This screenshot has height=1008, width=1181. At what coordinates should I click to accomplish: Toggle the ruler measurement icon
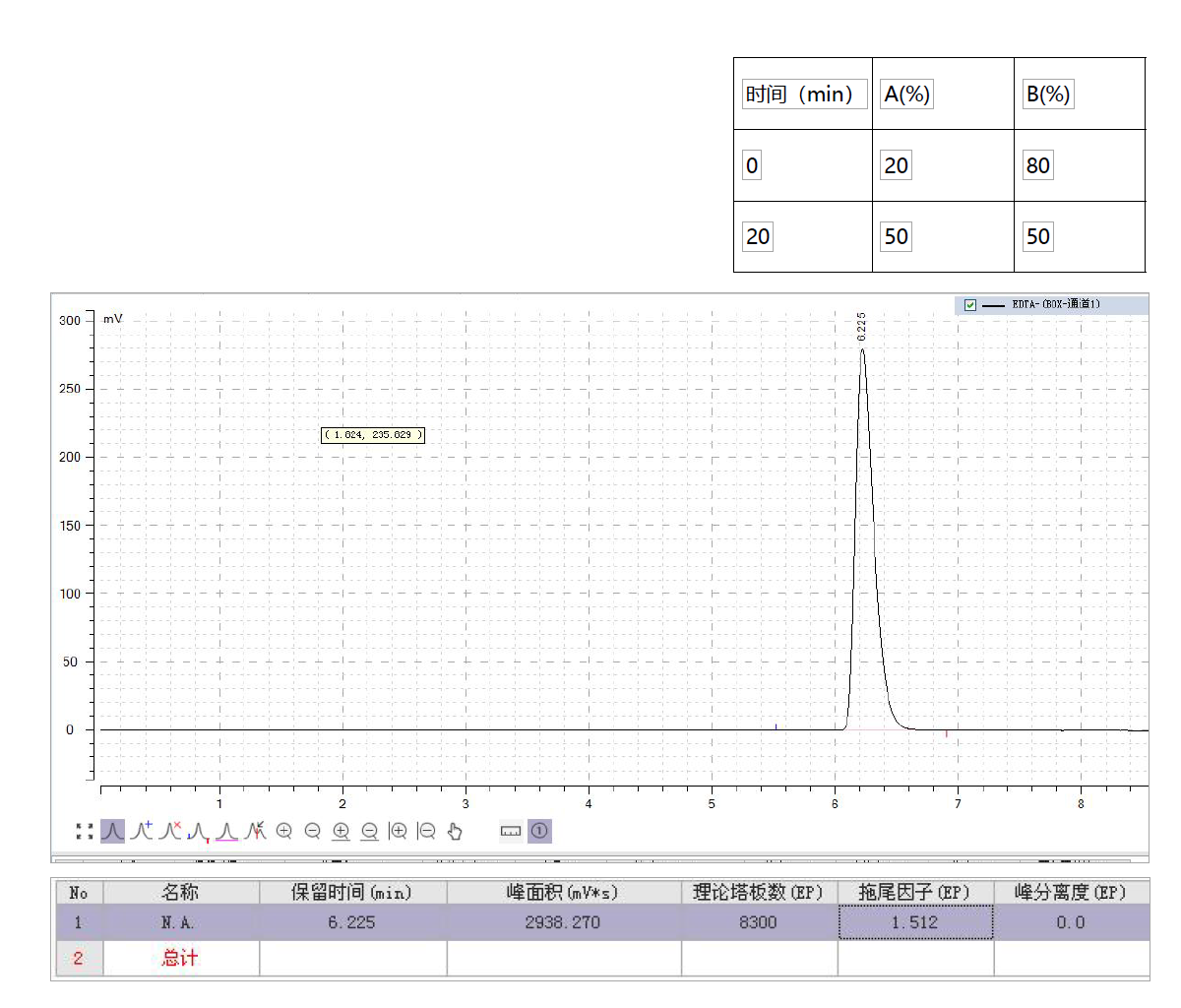[x=511, y=832]
